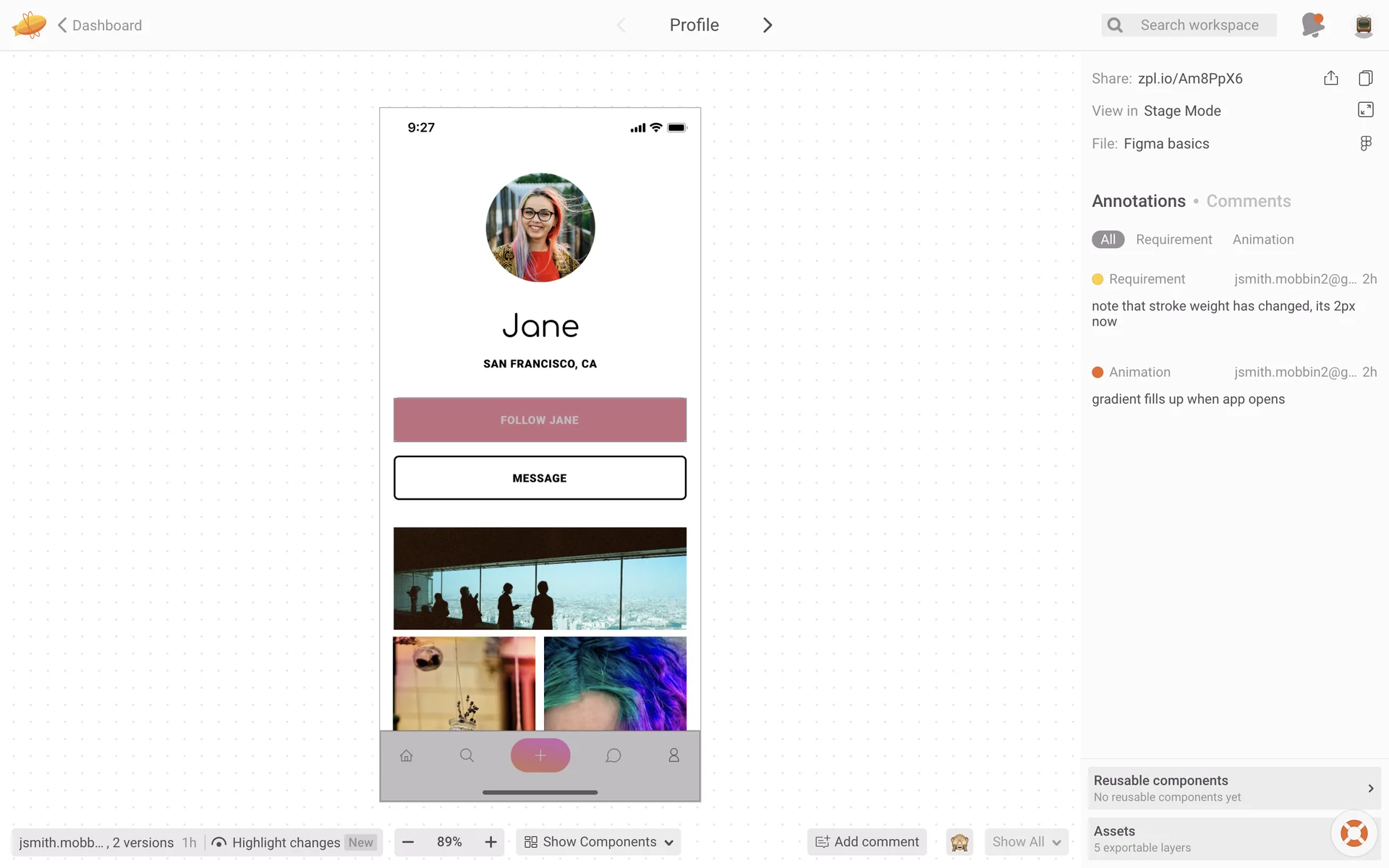Open notifications bell icon

tap(1312, 25)
